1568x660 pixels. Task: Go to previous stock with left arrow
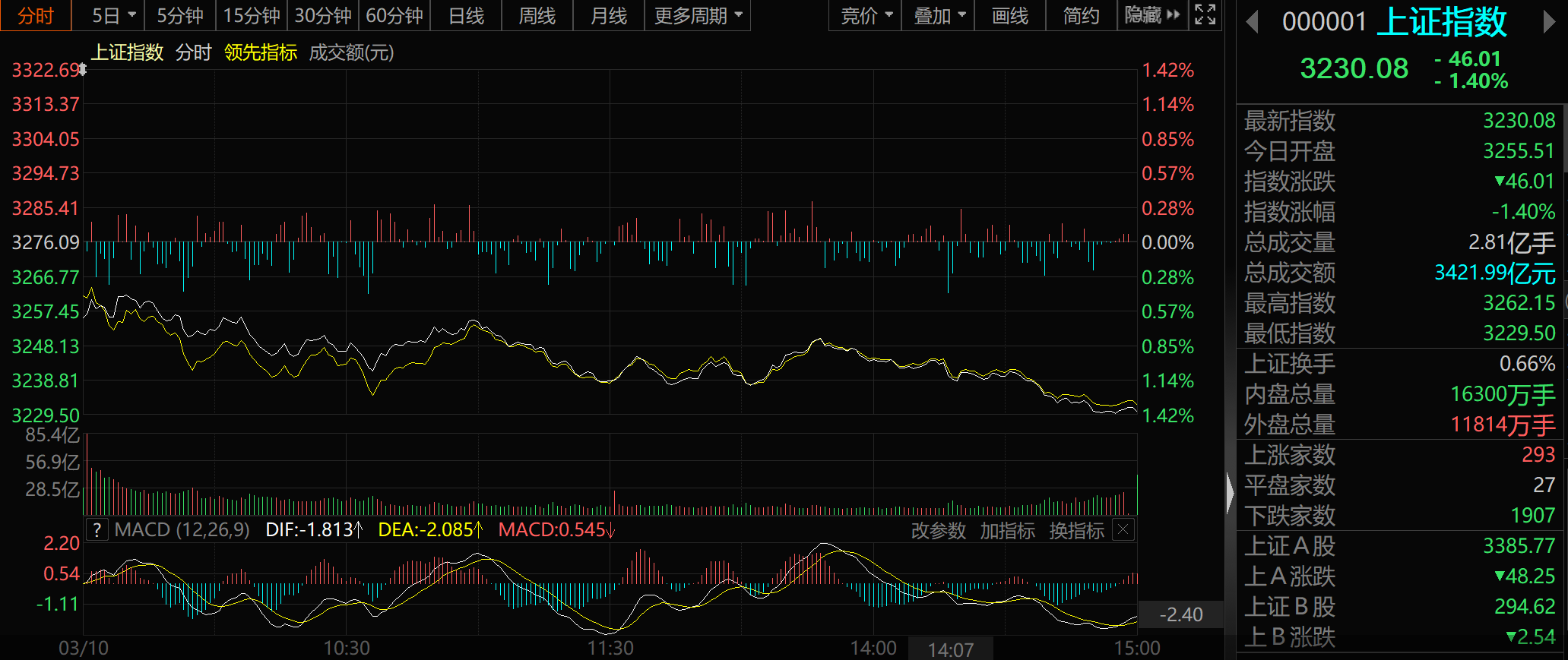pos(1253,22)
